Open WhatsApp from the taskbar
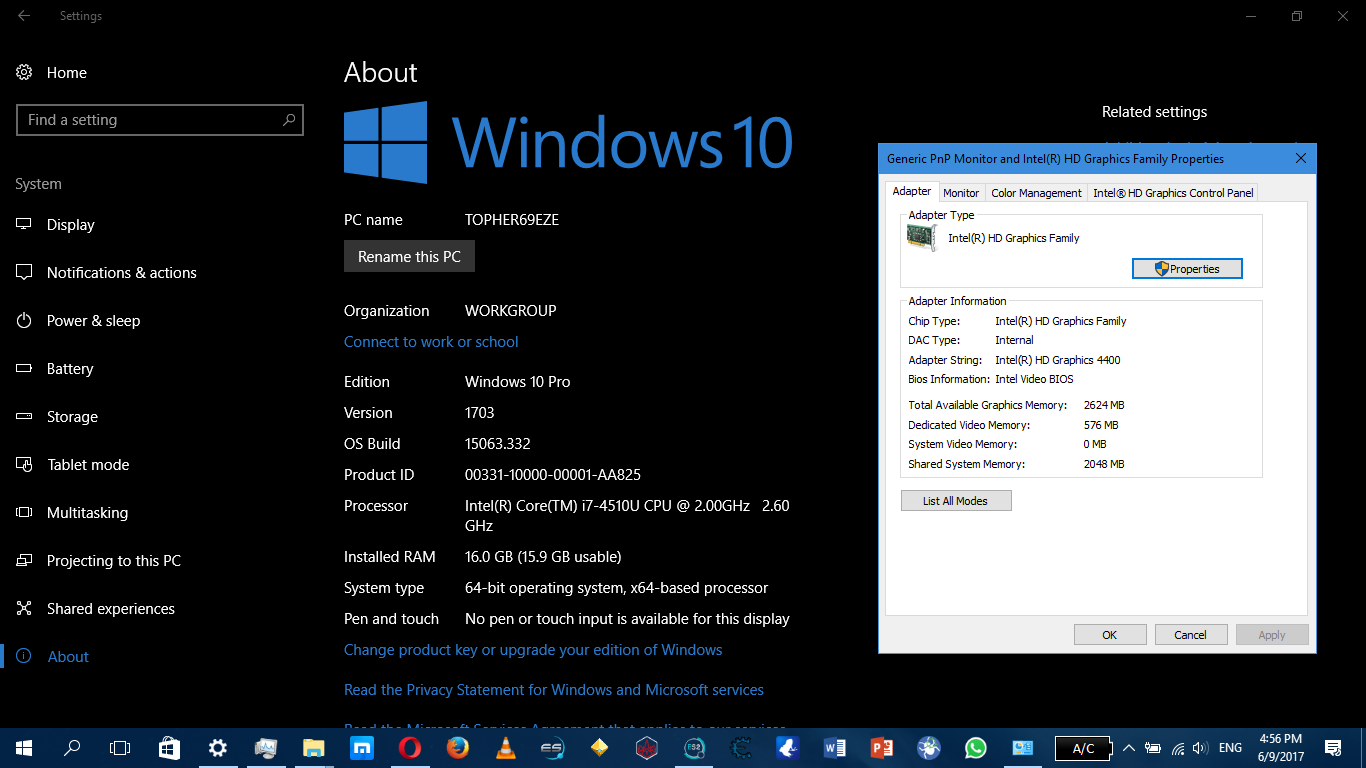The width and height of the screenshot is (1366, 768). click(976, 748)
